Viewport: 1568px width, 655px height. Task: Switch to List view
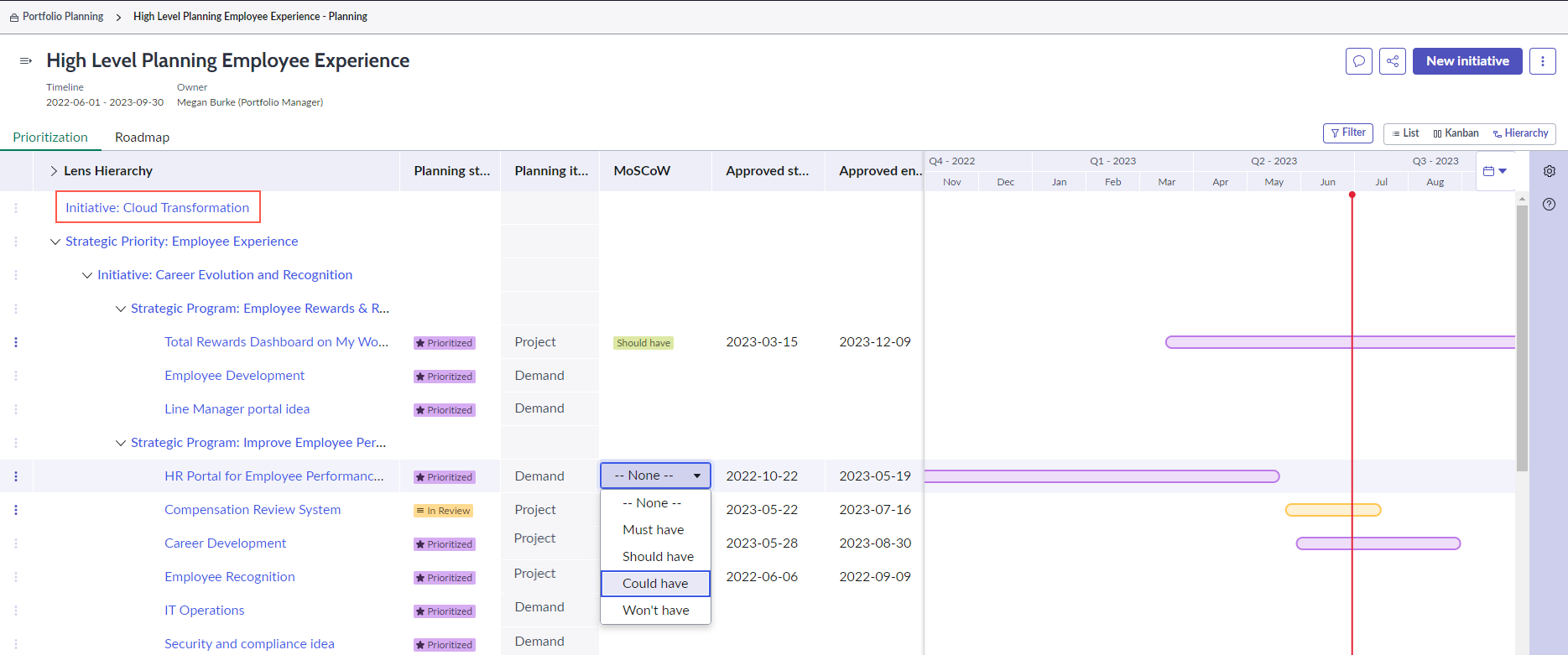1405,133
